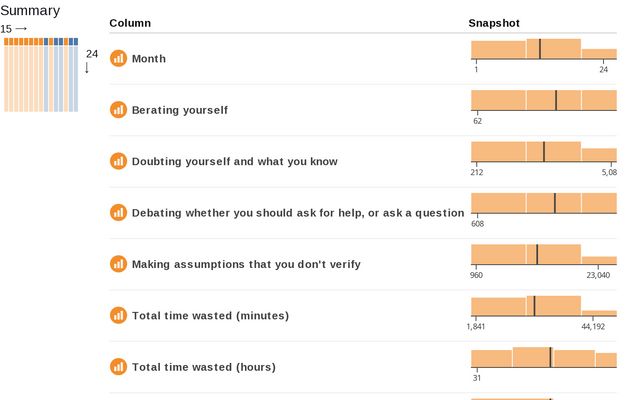Click Total time wasted (hours) icon

pos(118,366)
